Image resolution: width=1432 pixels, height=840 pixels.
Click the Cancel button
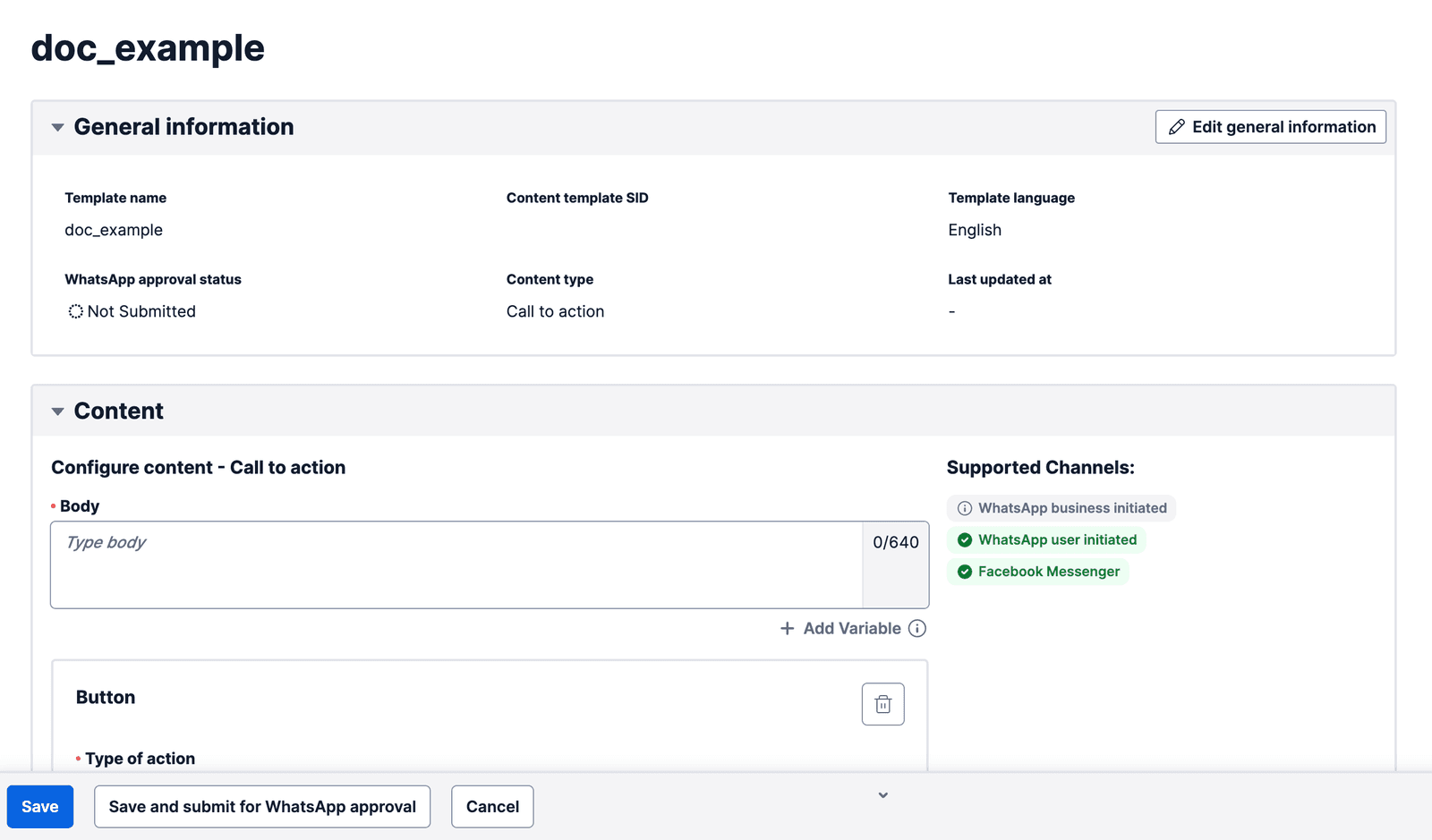pyautogui.click(x=492, y=806)
